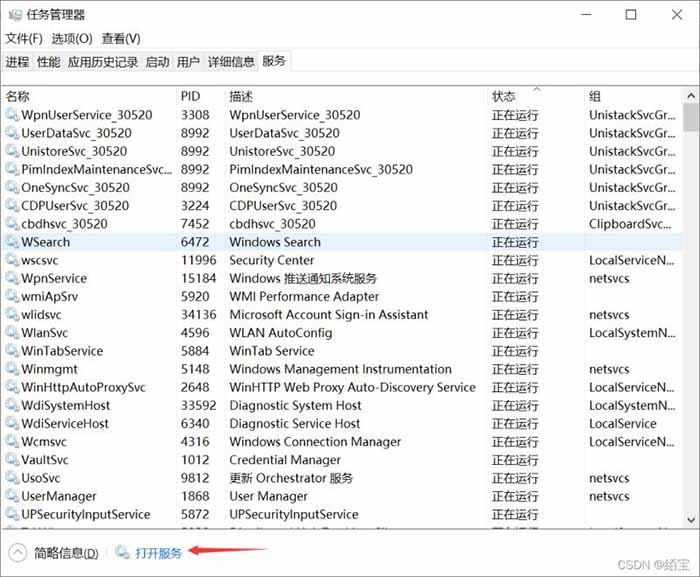Image resolution: width=700 pixels, height=577 pixels.
Task: Click the service icon next to UnistoreSvc_30520
Action: [12, 151]
